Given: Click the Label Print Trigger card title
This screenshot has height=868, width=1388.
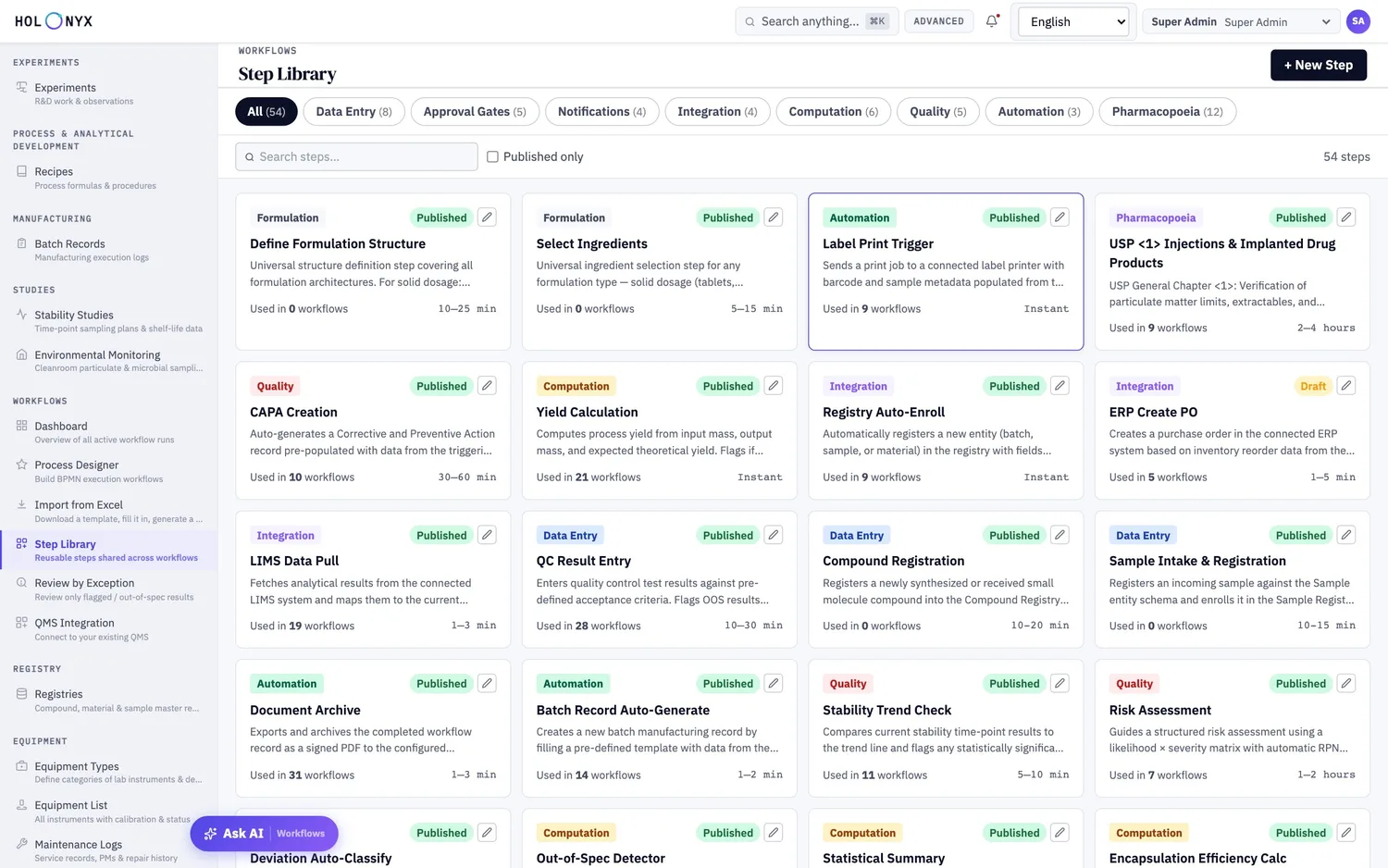Looking at the screenshot, I should 878,244.
